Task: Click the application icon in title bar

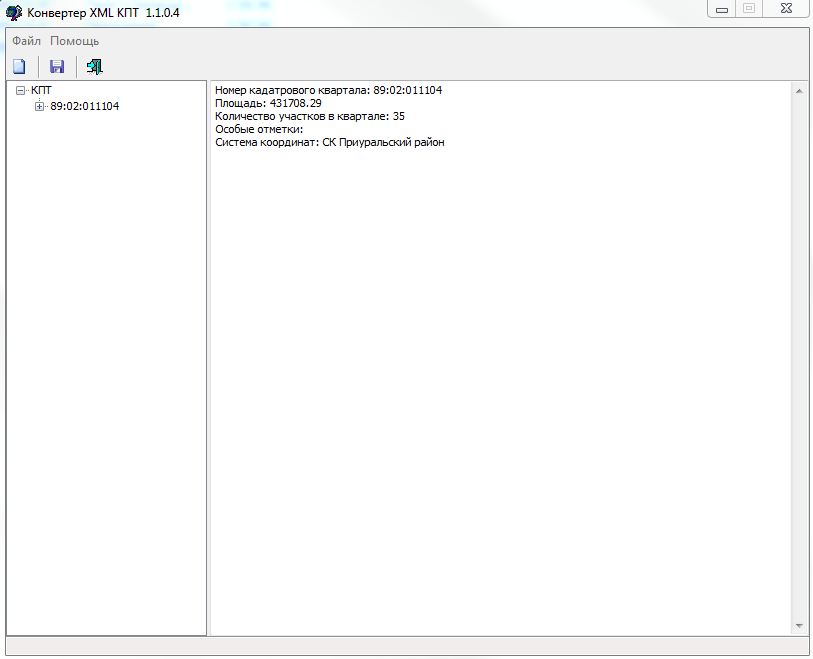Action: point(14,13)
